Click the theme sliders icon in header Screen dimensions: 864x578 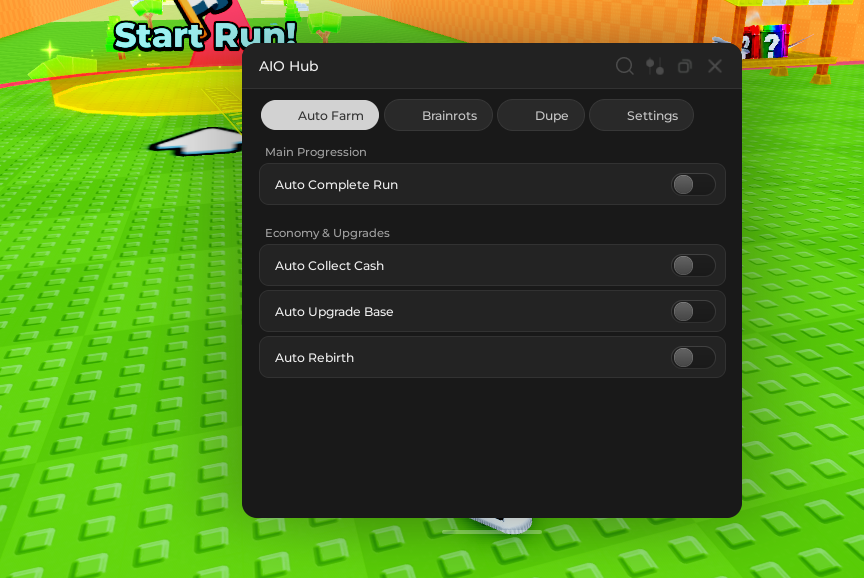pos(655,66)
